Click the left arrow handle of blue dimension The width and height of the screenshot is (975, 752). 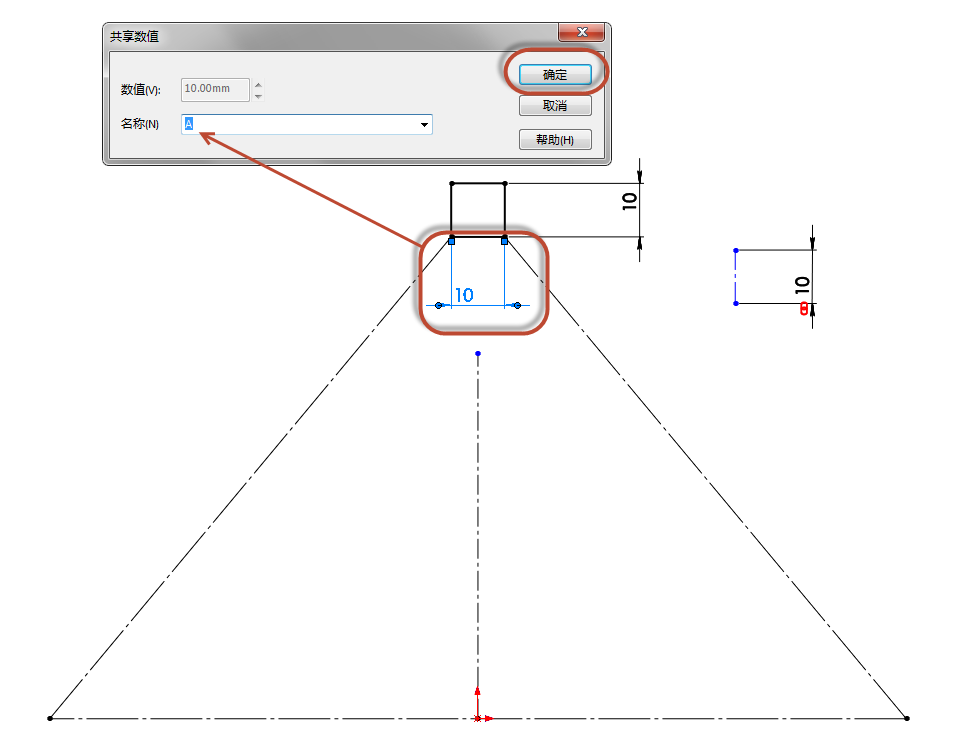439,305
